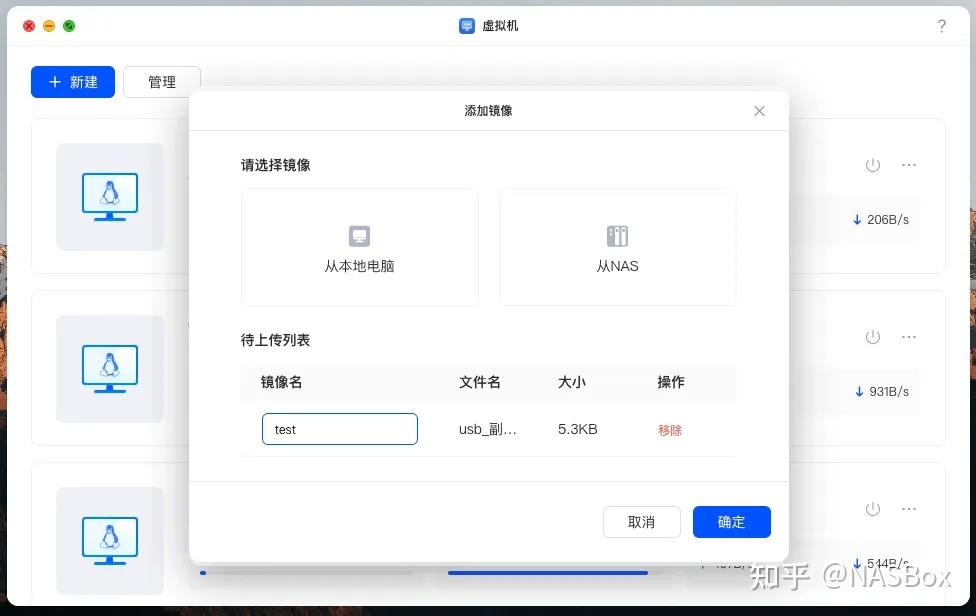Click the local computer icon
The image size is (976, 616).
[359, 236]
